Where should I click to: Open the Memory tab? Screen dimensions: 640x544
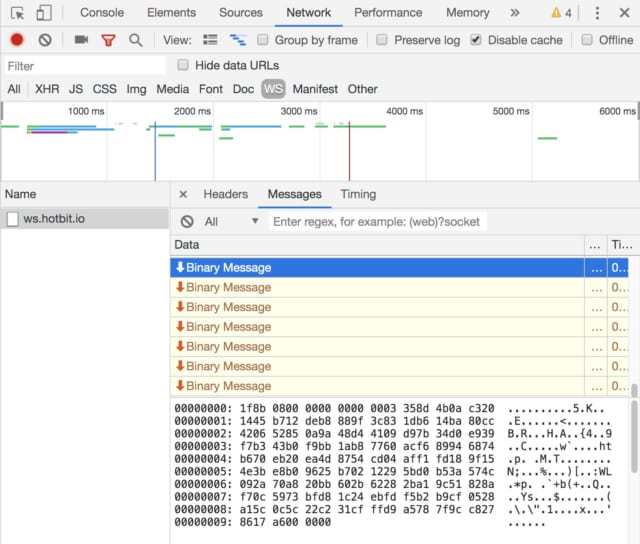coord(468,13)
